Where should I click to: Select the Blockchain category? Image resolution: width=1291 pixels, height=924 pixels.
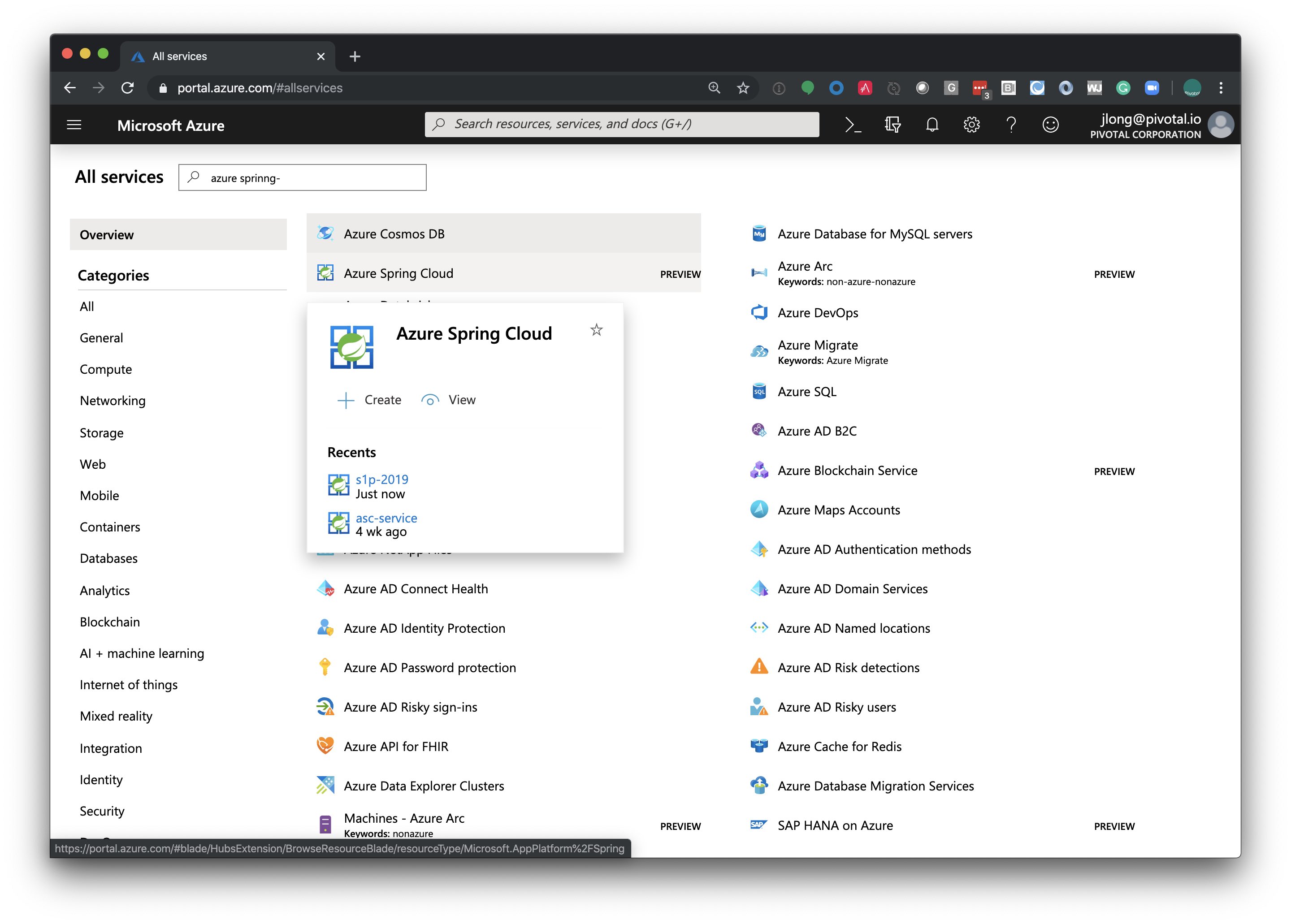(110, 622)
